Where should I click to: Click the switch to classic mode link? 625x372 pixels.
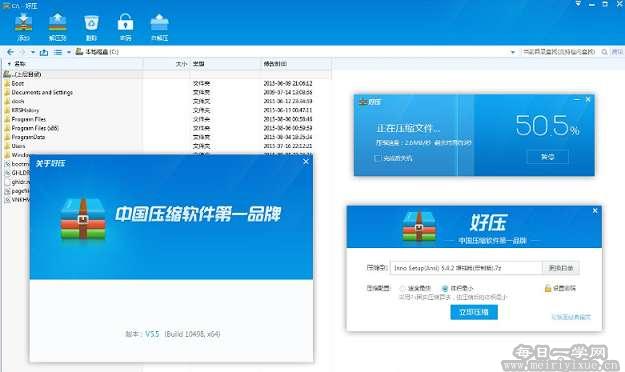pyautogui.click(x=571, y=317)
